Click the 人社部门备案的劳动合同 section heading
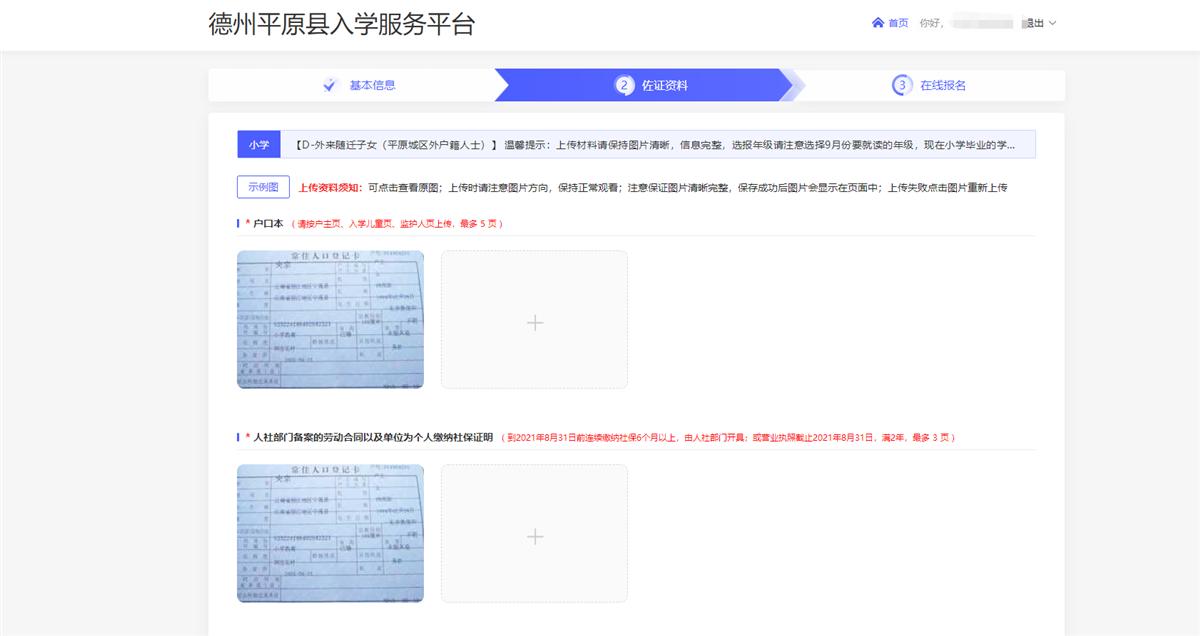Screen dimensions: 1200x636 pyautogui.click(x=373, y=437)
